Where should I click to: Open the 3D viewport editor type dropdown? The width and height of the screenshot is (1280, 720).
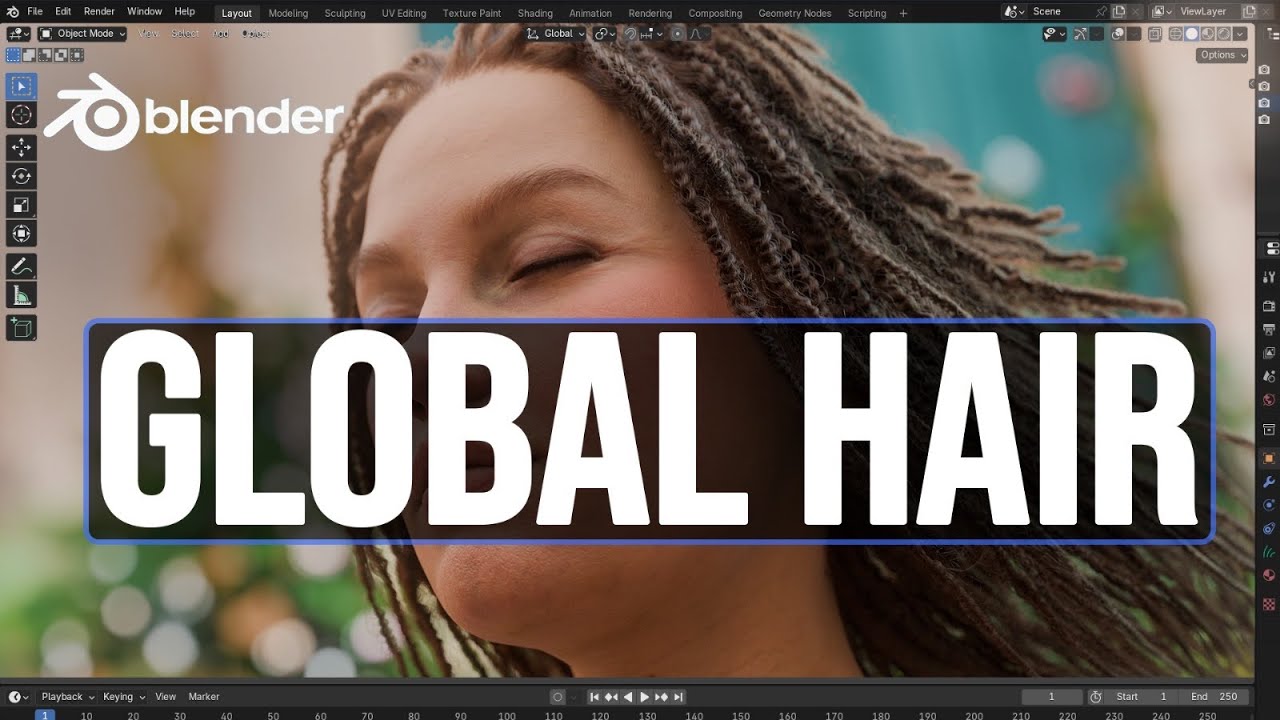(19, 33)
